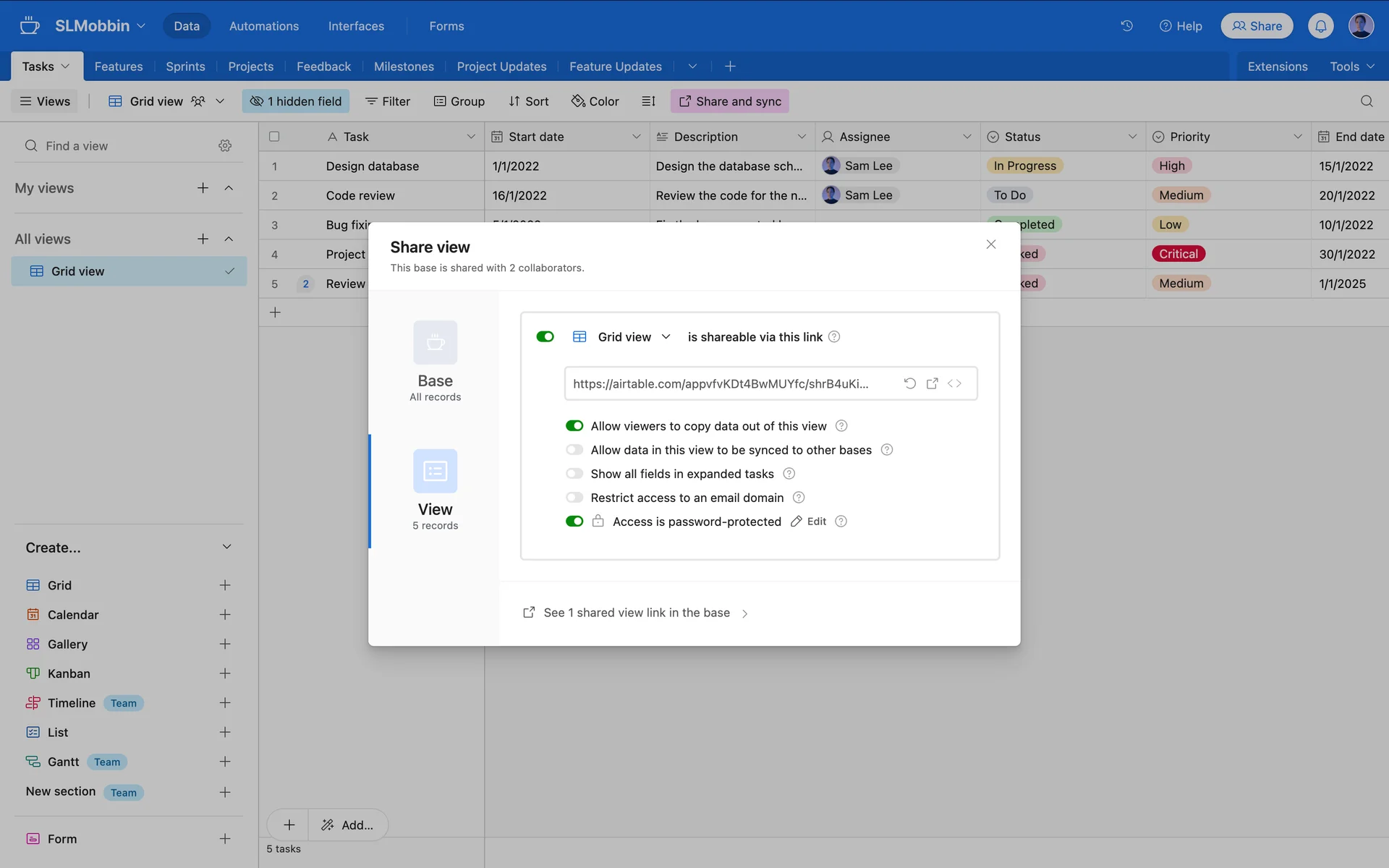
Task: Open view settings gear in sidebar
Action: [225, 146]
